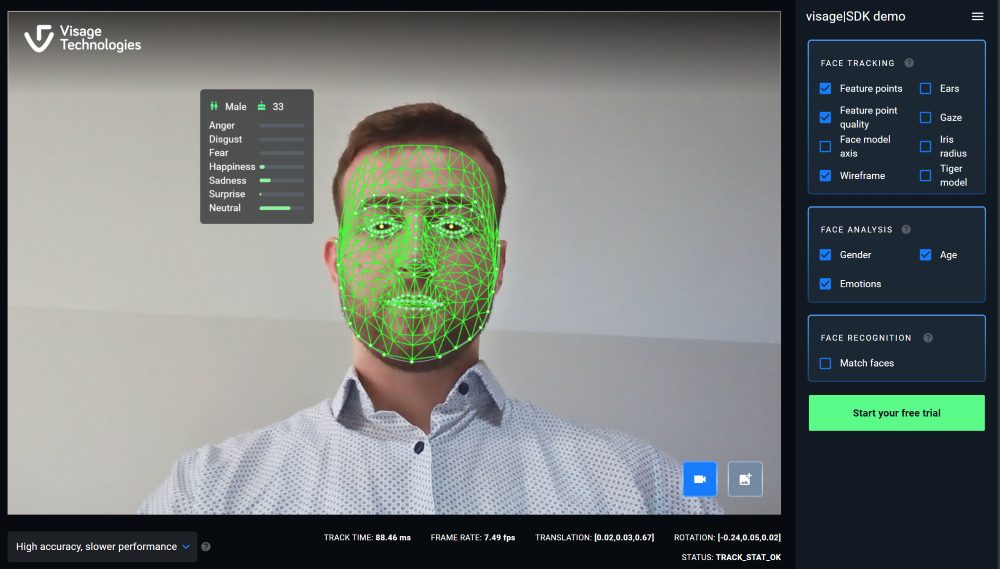1000x569 pixels.
Task: Toggle the Emotions checkbox off
Action: [825, 284]
